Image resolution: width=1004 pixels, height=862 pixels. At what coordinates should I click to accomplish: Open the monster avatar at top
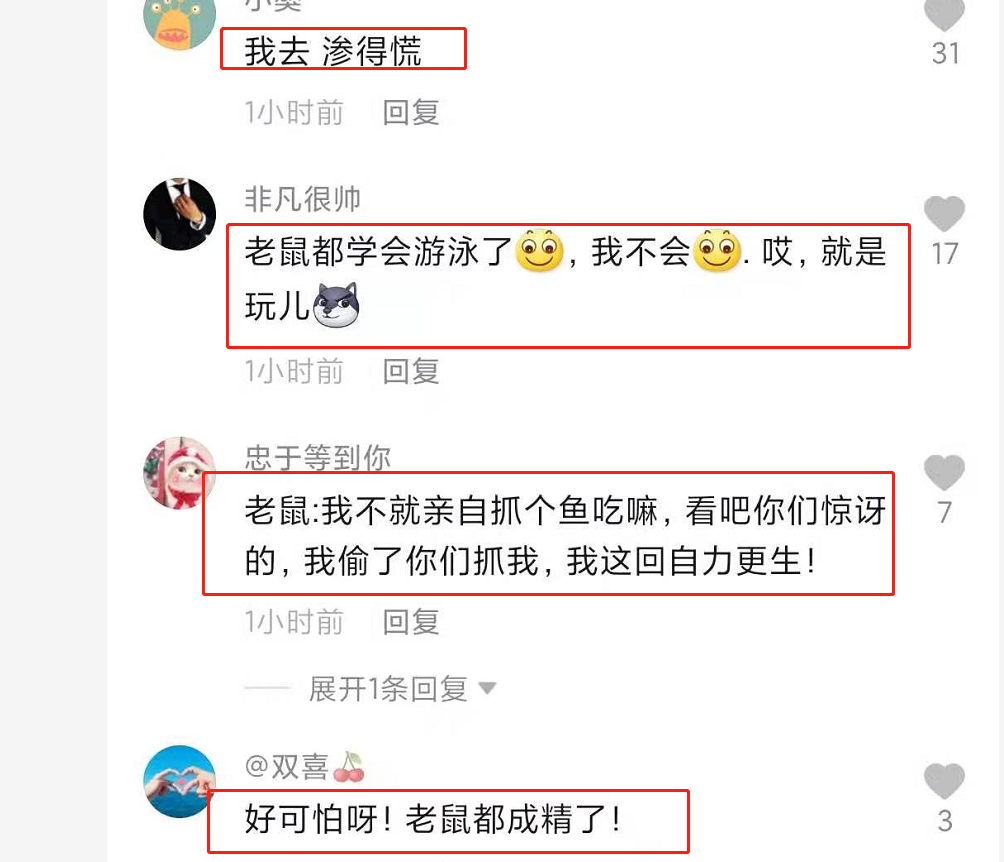coord(179,22)
